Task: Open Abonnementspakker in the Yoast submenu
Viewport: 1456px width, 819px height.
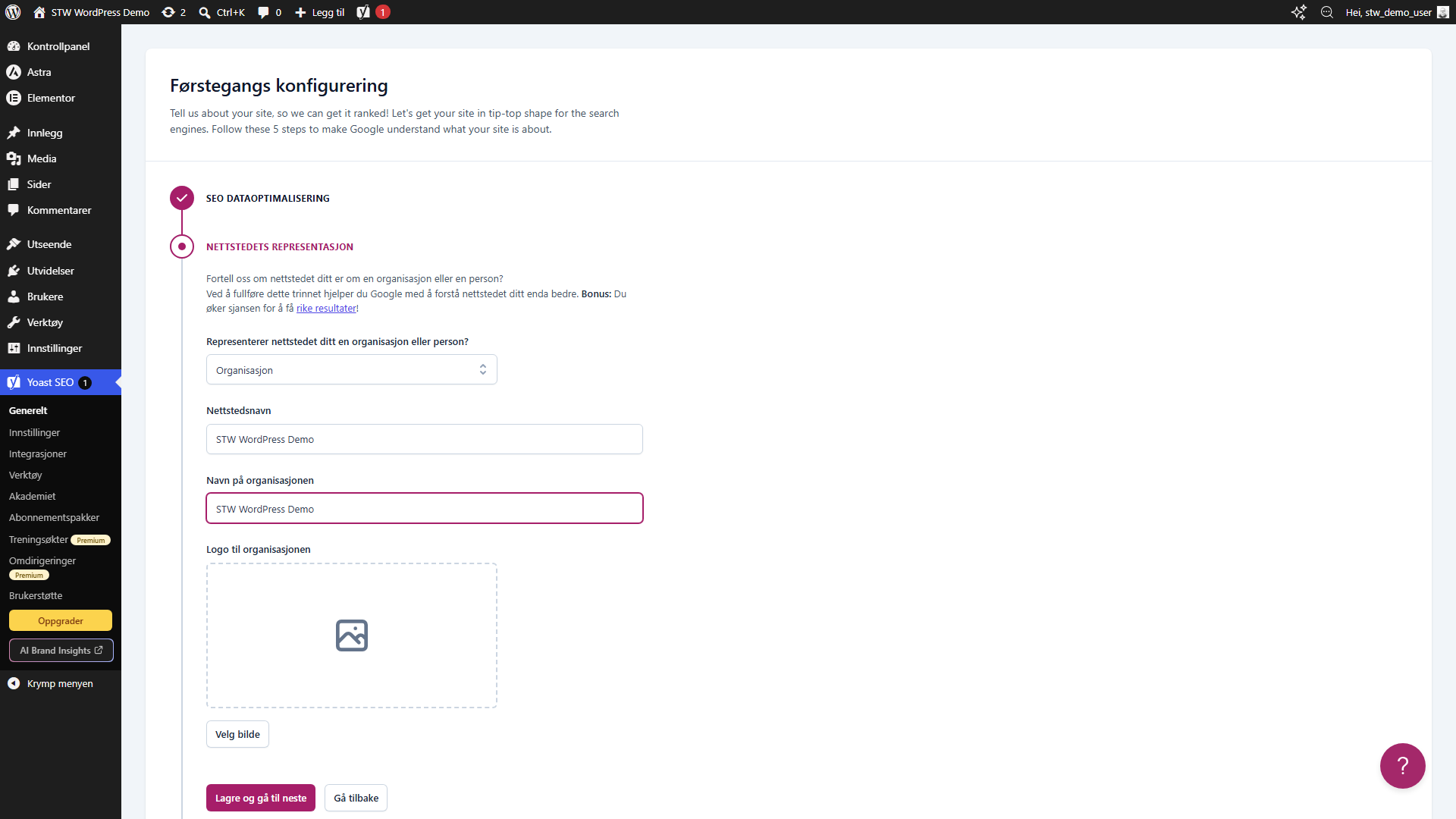Action: click(55, 517)
